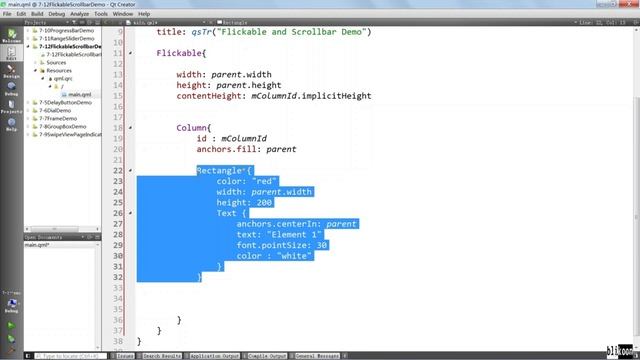Open Debug menu

57,14
